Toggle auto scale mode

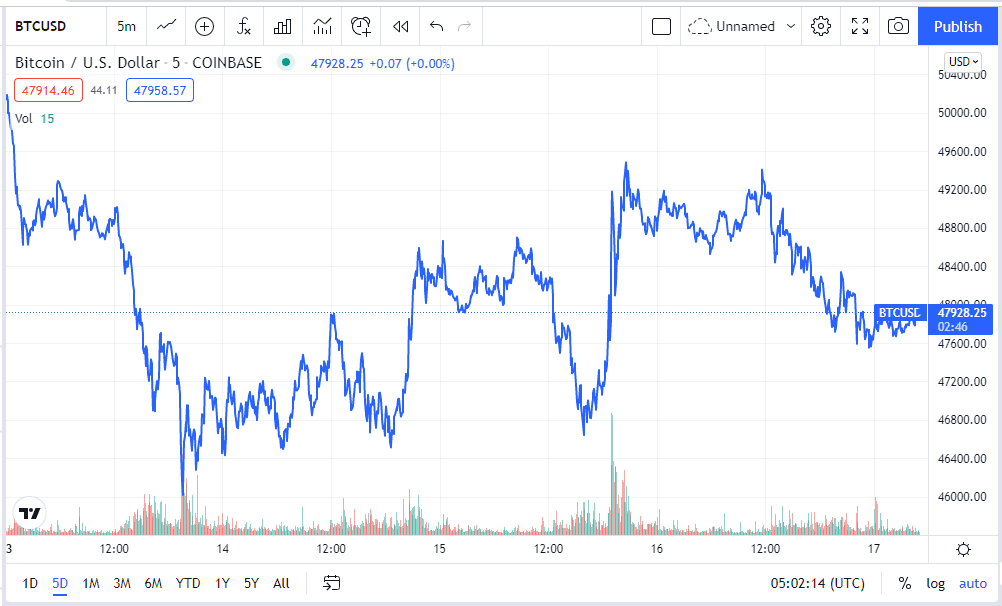point(972,583)
